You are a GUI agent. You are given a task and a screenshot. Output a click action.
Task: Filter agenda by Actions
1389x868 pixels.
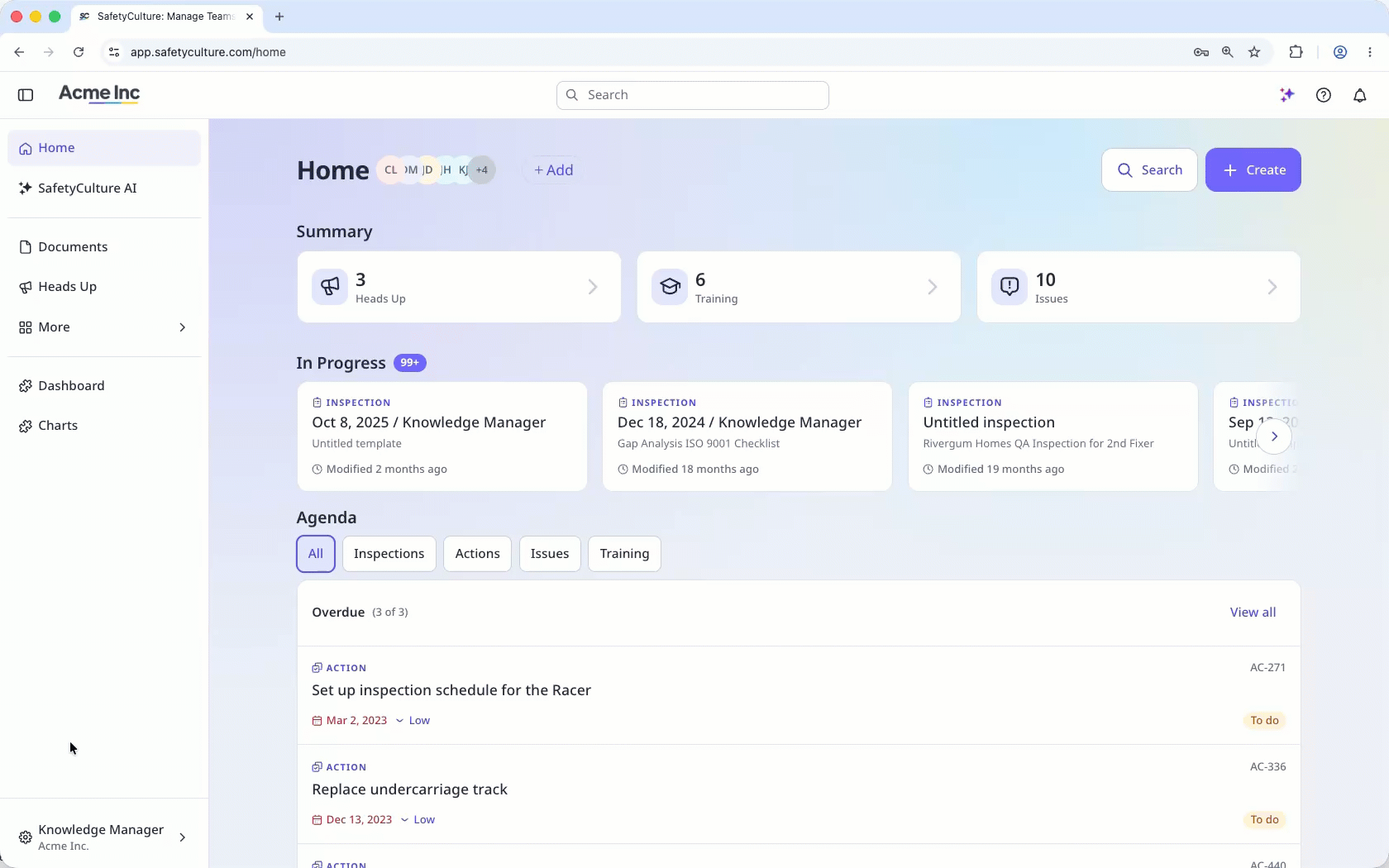[x=478, y=554]
